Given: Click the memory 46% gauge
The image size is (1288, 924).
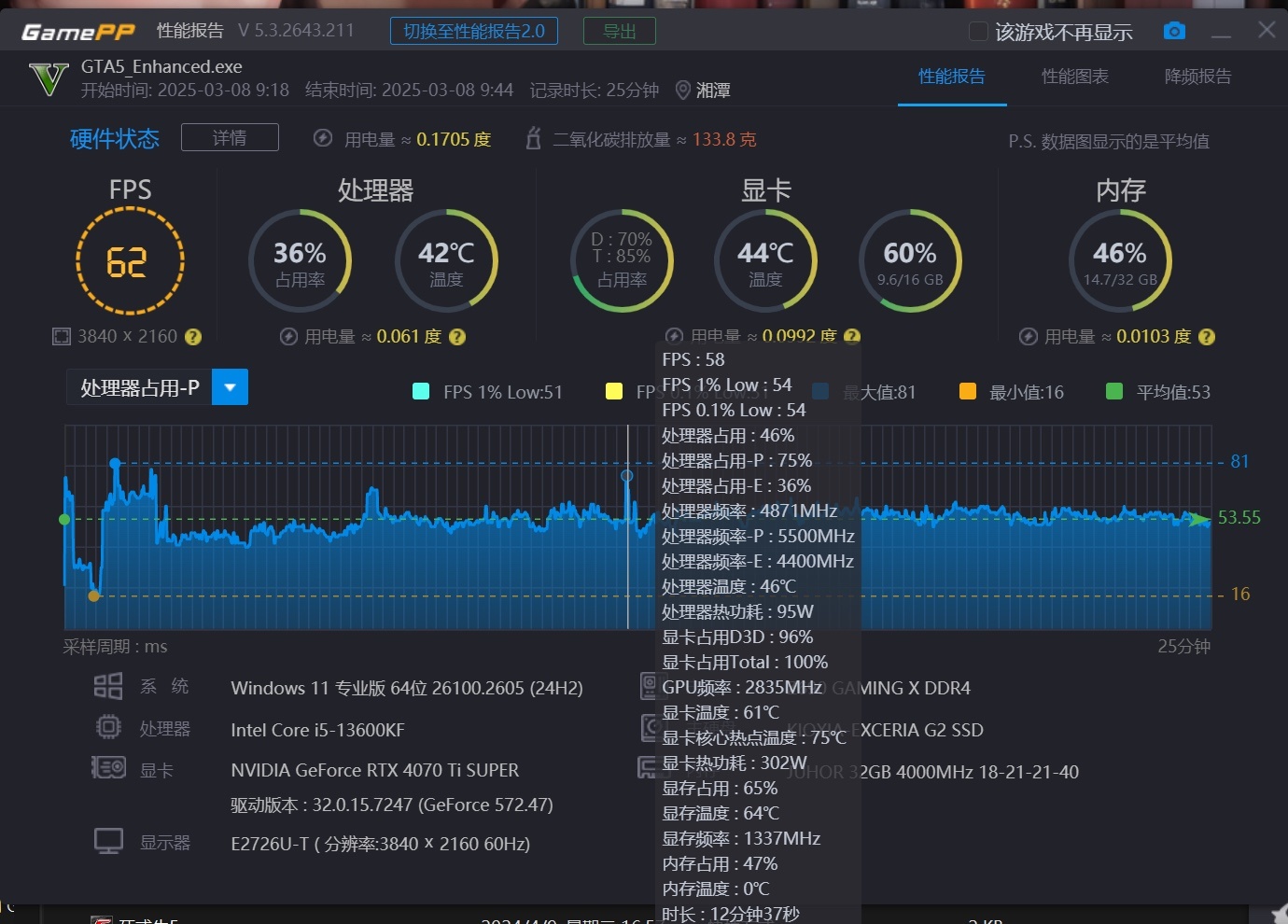Looking at the screenshot, I should [1120, 260].
